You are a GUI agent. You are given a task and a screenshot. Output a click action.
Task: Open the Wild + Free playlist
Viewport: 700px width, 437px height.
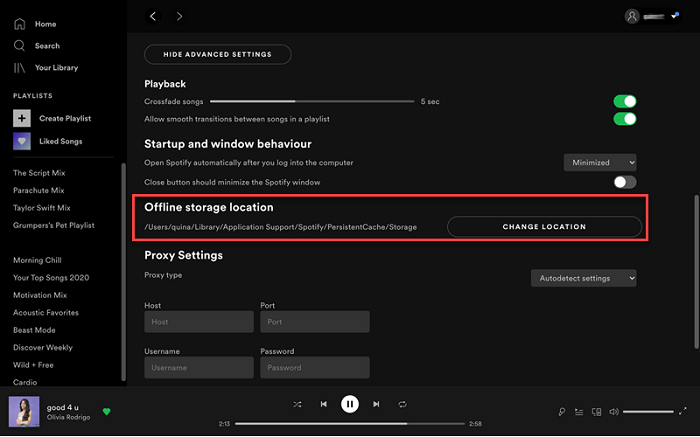coord(33,365)
